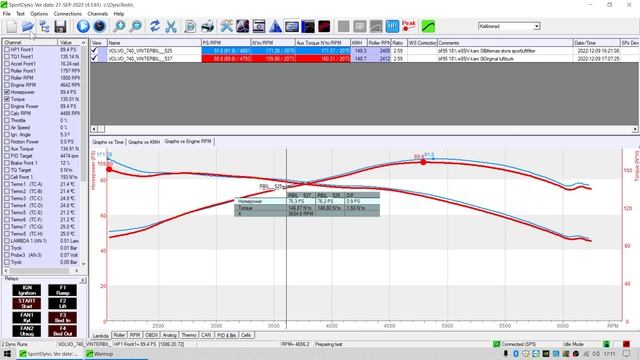Enable the Engine RPM channel checkbox

pyautogui.click(x=7, y=85)
